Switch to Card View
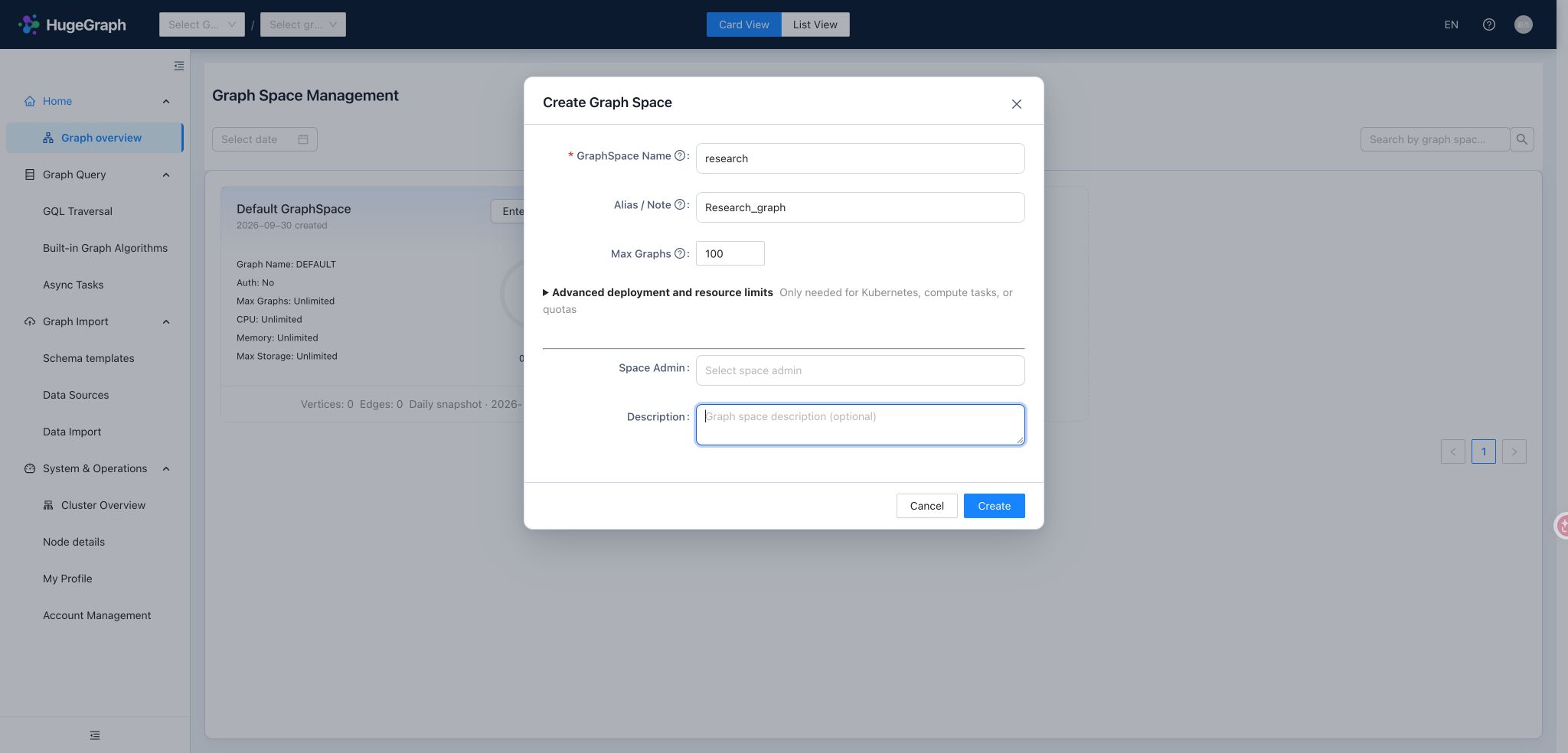 [x=744, y=24]
